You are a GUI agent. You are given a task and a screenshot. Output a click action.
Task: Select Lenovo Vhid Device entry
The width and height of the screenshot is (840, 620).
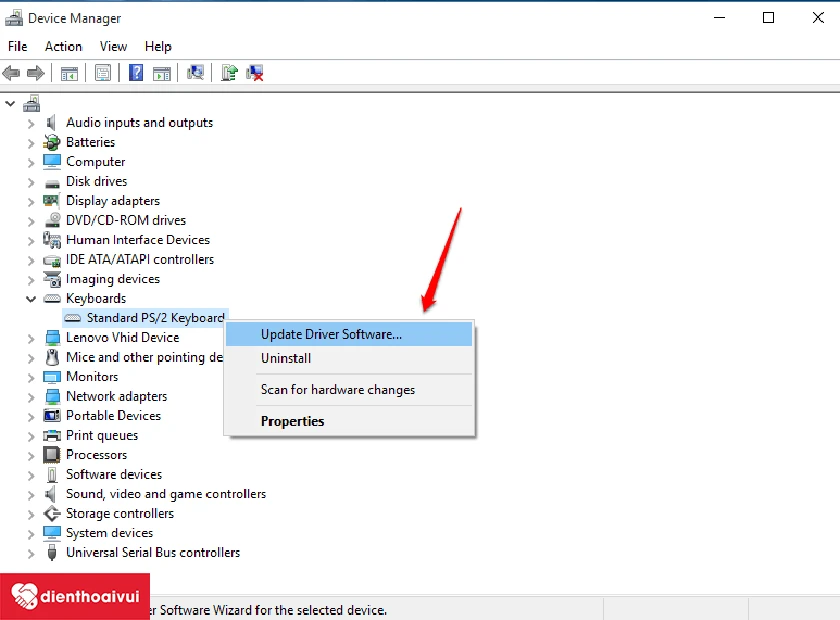pyautogui.click(x=122, y=338)
